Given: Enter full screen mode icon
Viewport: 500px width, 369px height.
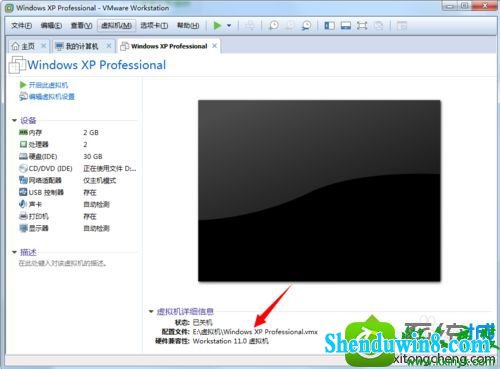Looking at the screenshot, I should pyautogui.click(x=362, y=26).
